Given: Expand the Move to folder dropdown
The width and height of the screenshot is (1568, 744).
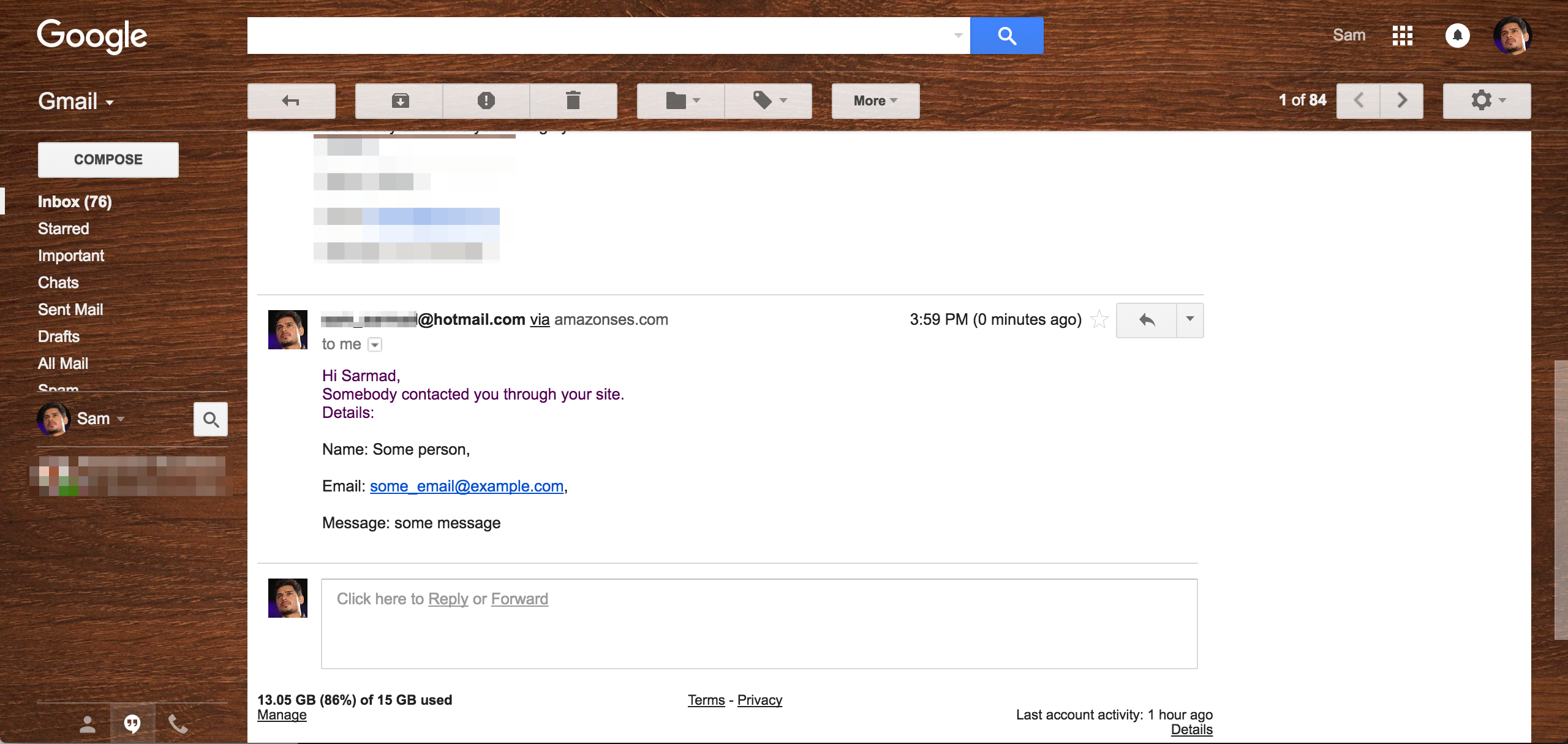Looking at the screenshot, I should (682, 101).
